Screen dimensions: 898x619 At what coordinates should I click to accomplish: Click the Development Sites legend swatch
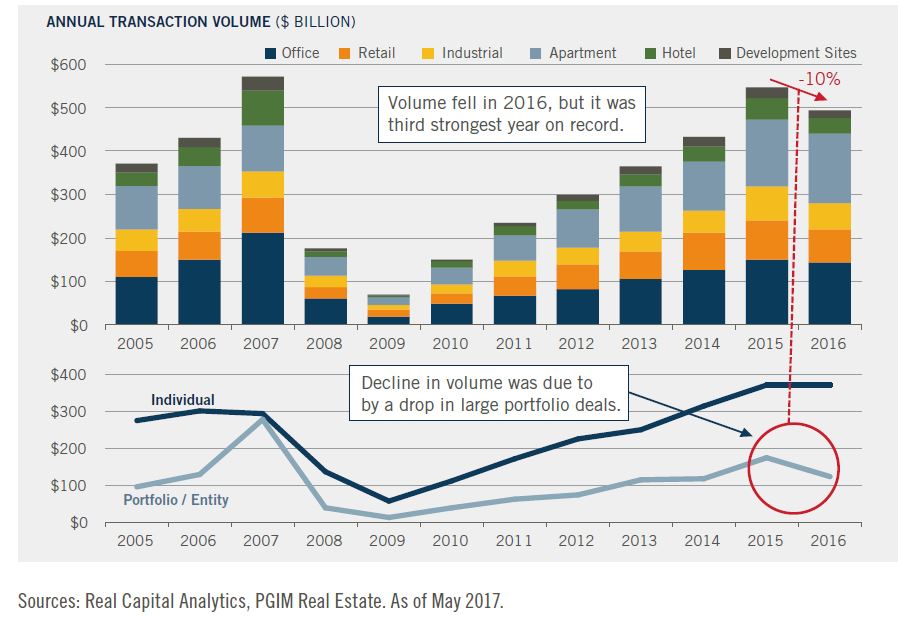tap(724, 54)
